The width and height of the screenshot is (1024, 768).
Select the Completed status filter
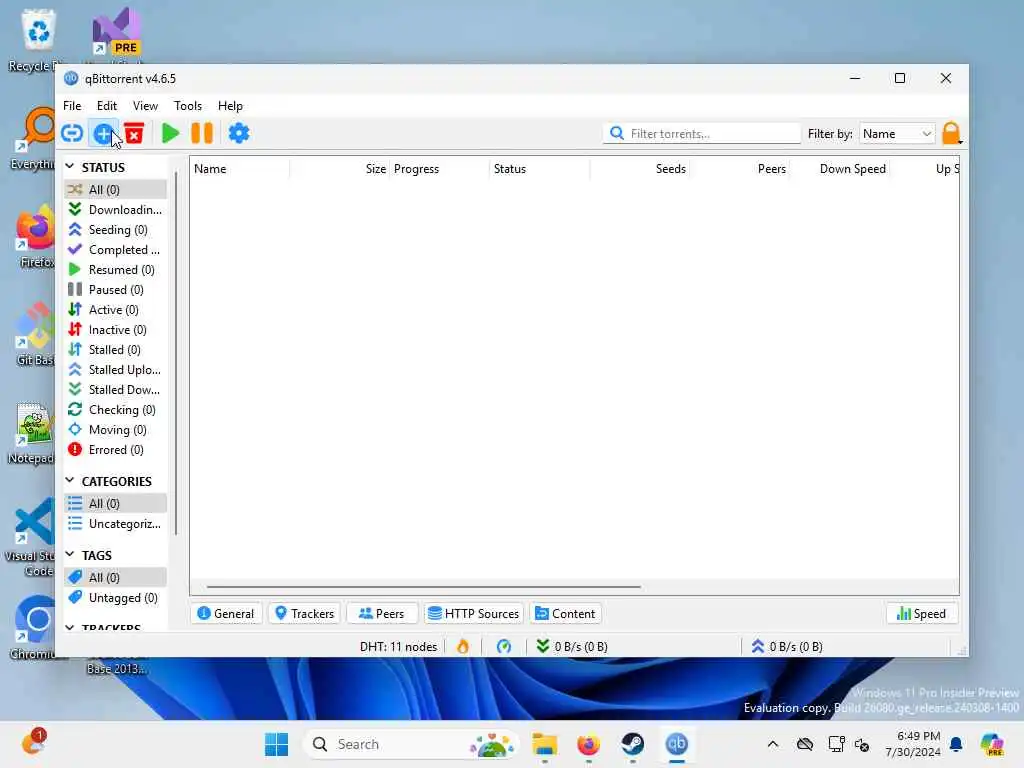click(x=116, y=250)
